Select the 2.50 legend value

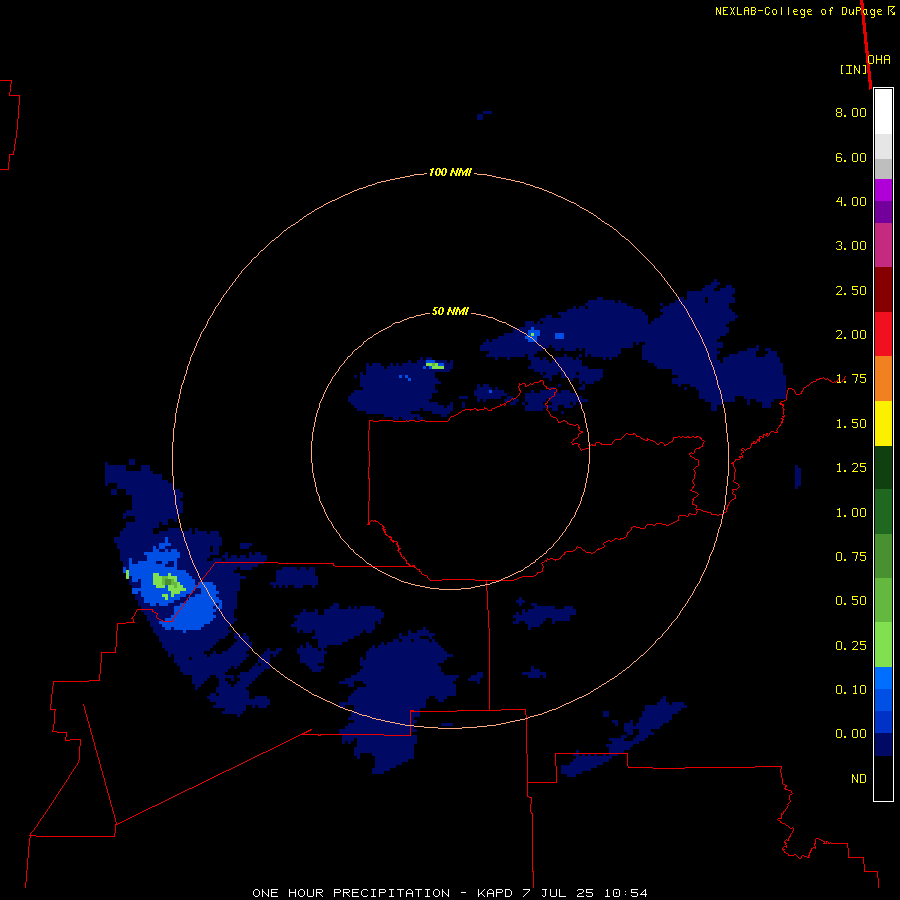[x=851, y=290]
